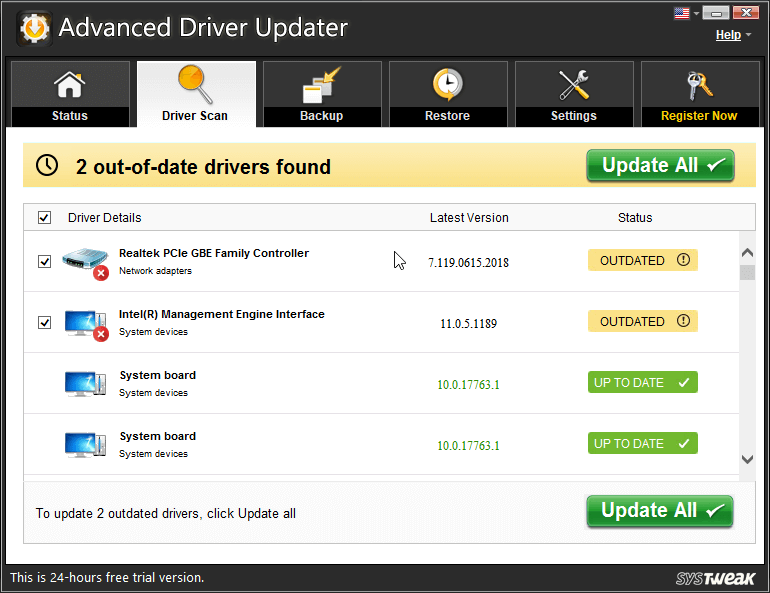The image size is (770, 593).
Task: Click the US flag language icon
Action: click(682, 13)
